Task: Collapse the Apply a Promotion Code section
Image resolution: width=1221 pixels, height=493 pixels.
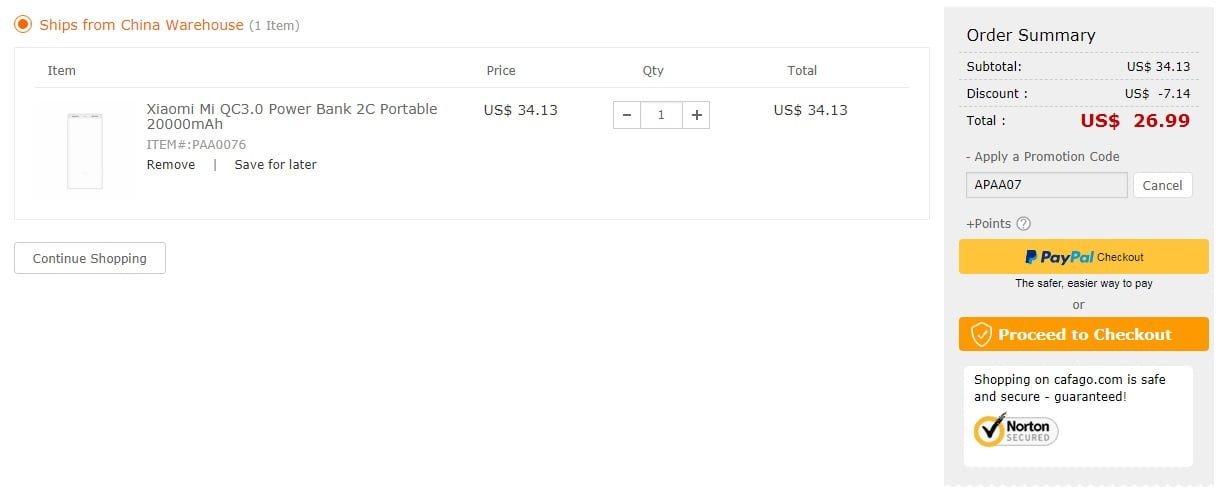Action: [x=1043, y=156]
